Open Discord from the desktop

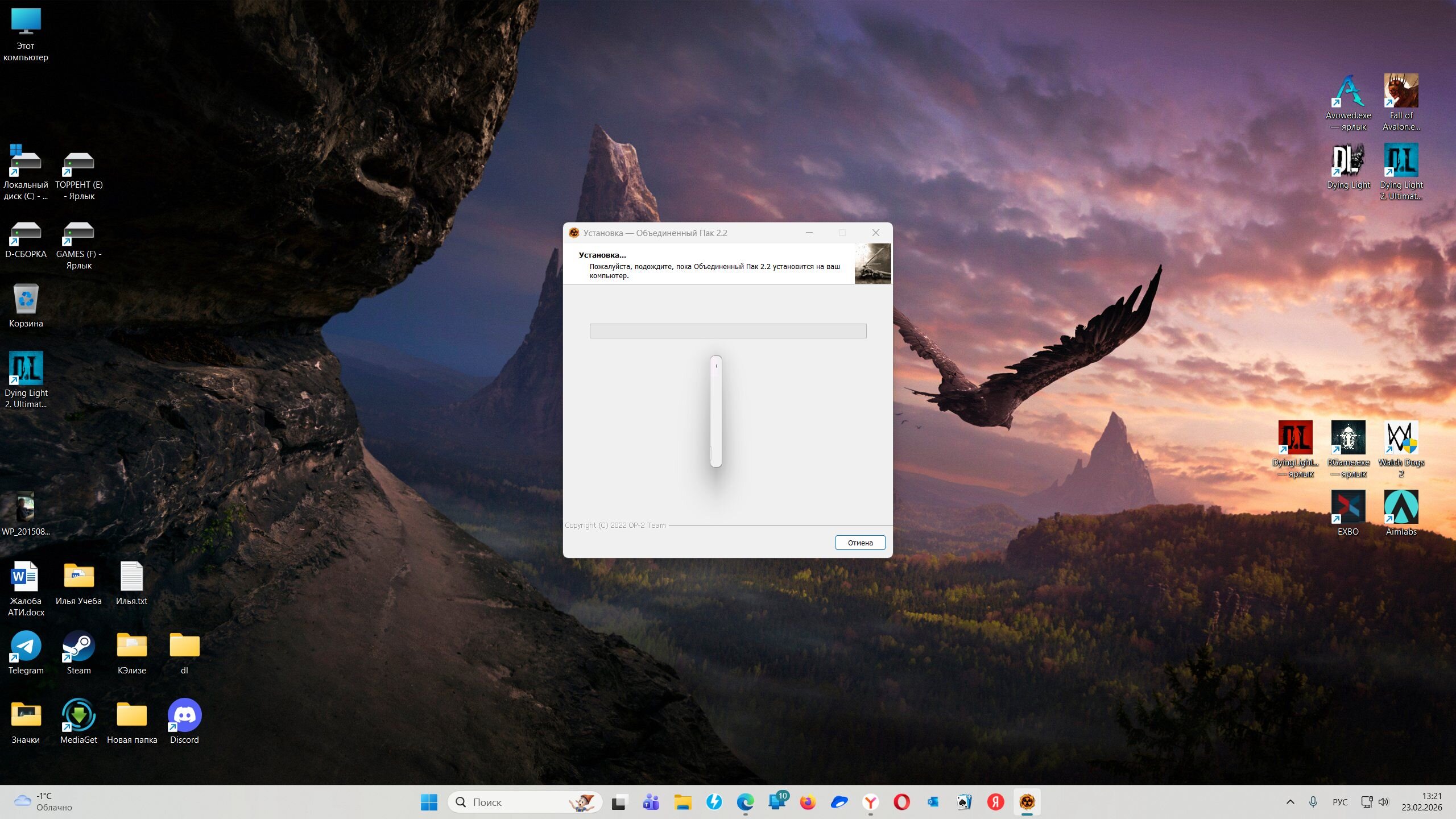point(184,716)
